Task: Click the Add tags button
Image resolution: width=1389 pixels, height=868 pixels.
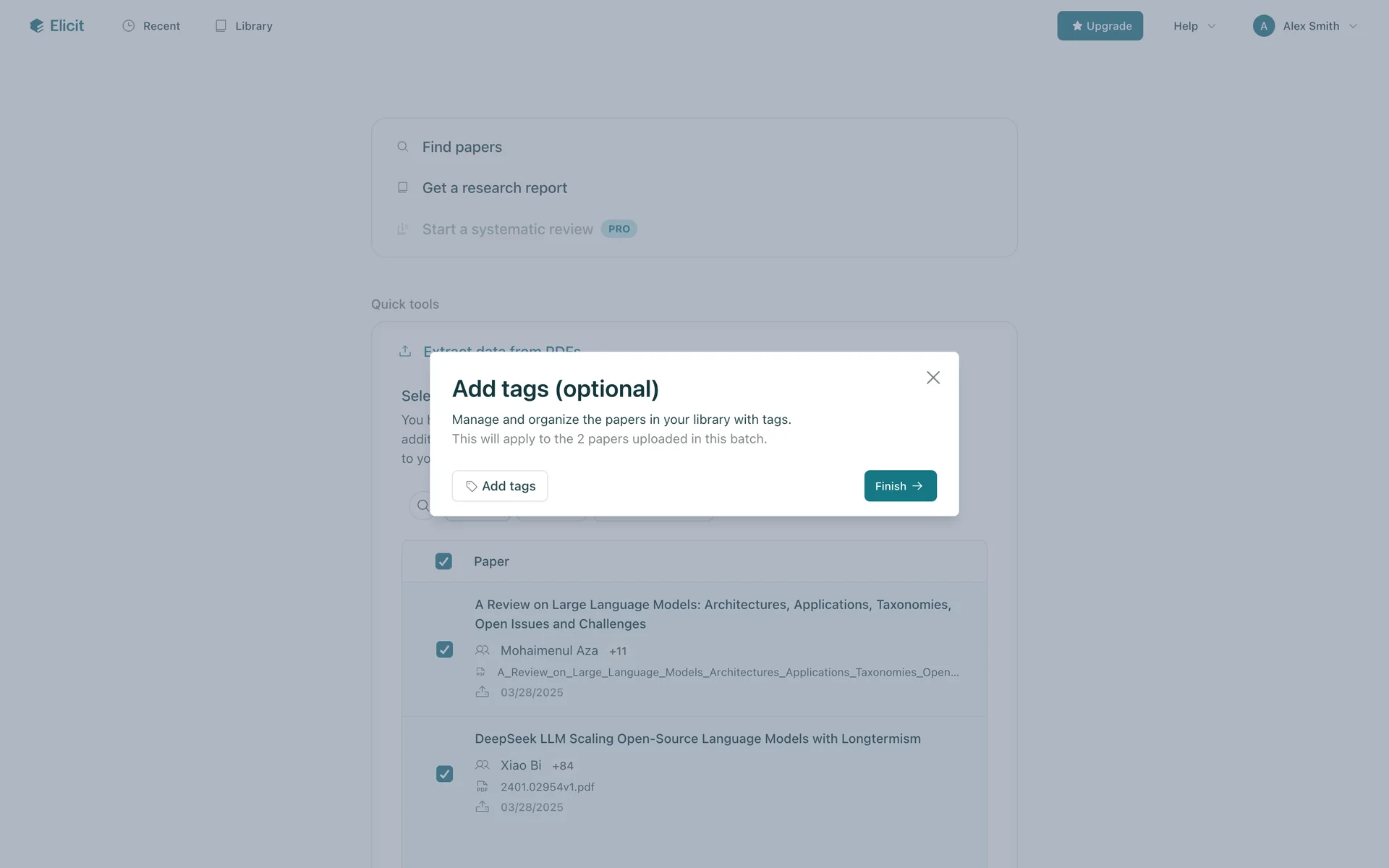Action: click(x=500, y=486)
